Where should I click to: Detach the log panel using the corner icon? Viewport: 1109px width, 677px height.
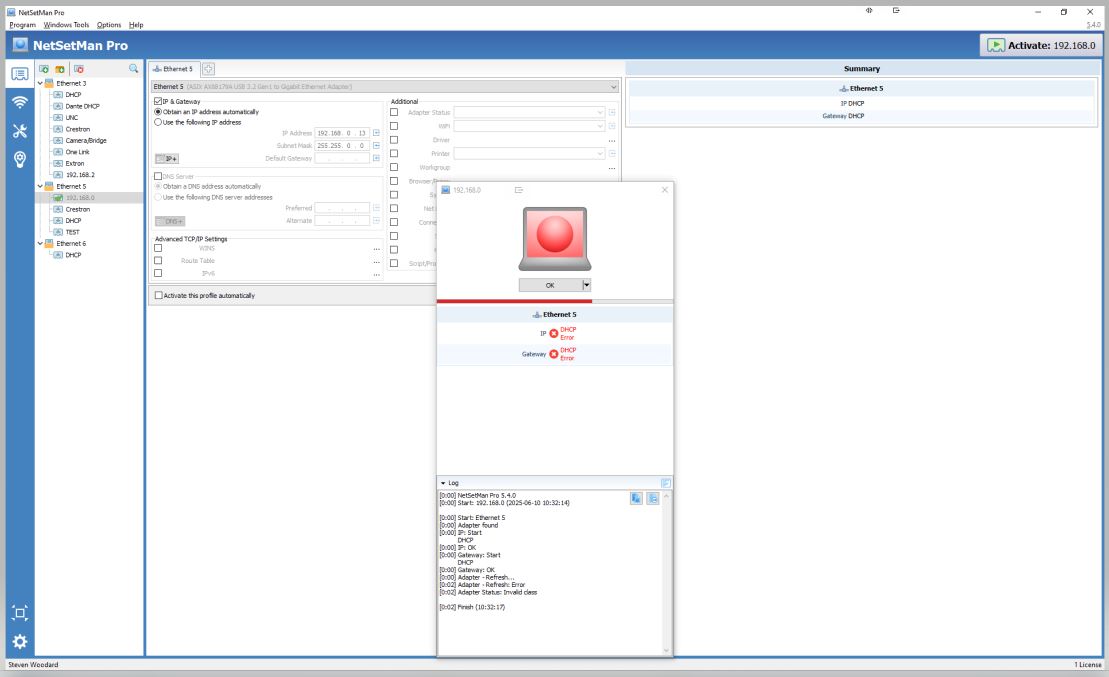[x=666, y=482]
